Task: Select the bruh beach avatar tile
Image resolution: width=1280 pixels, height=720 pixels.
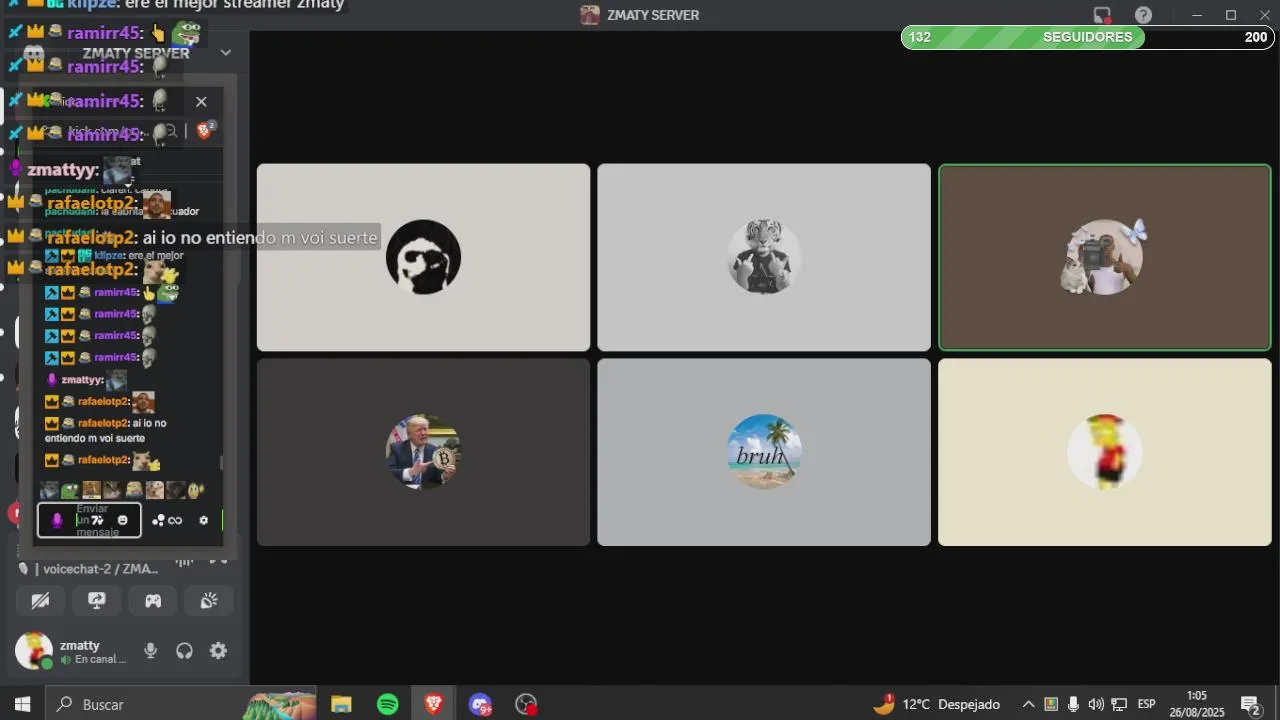Action: [764, 452]
